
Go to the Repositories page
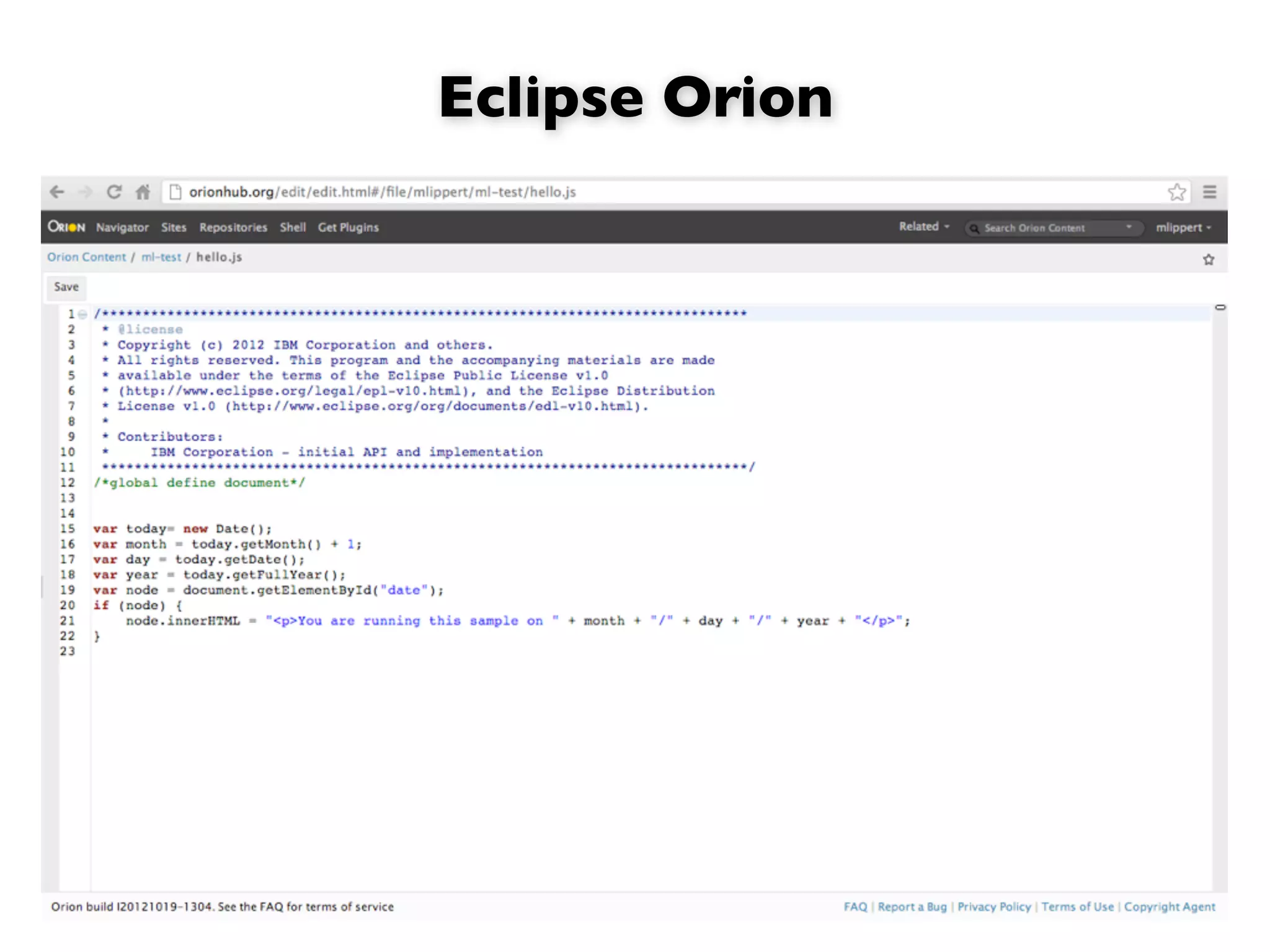tap(233, 227)
